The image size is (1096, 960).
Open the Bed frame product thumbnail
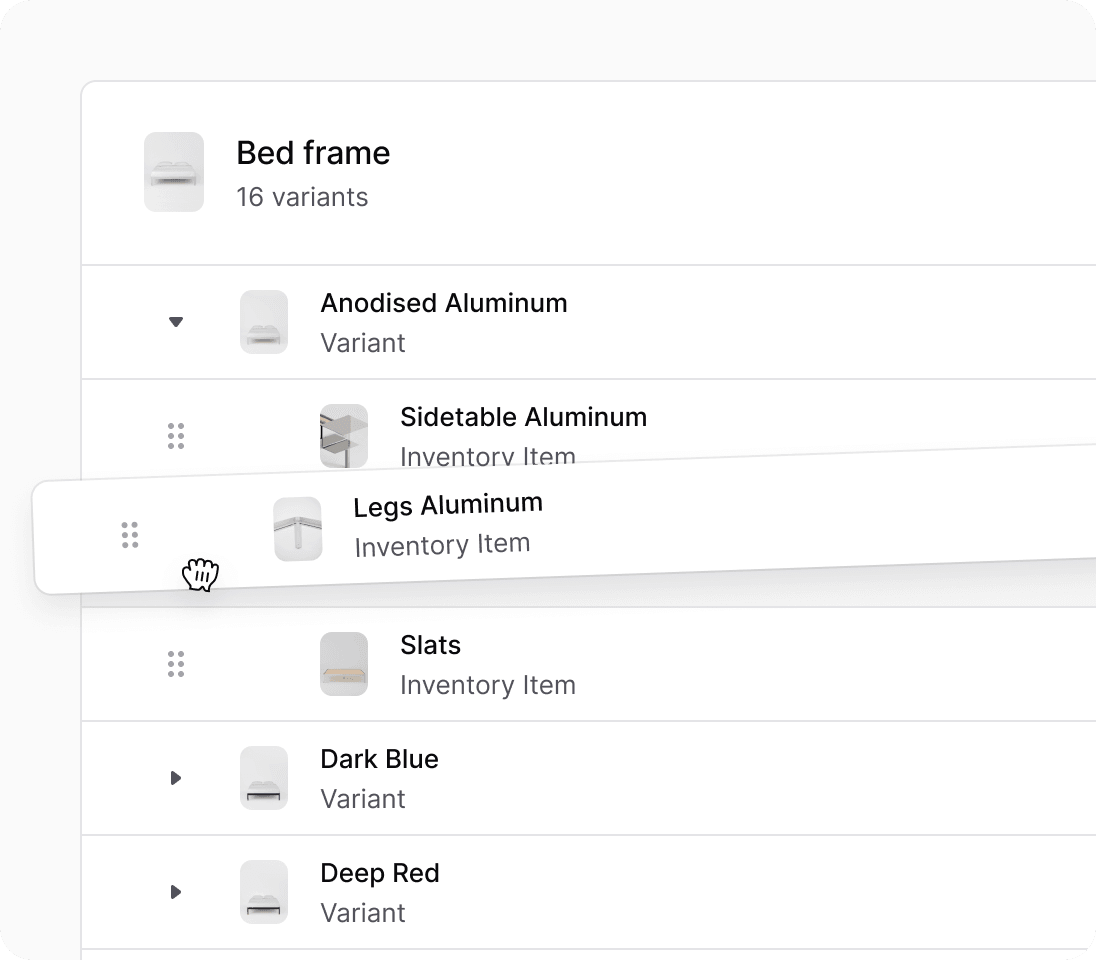click(174, 172)
